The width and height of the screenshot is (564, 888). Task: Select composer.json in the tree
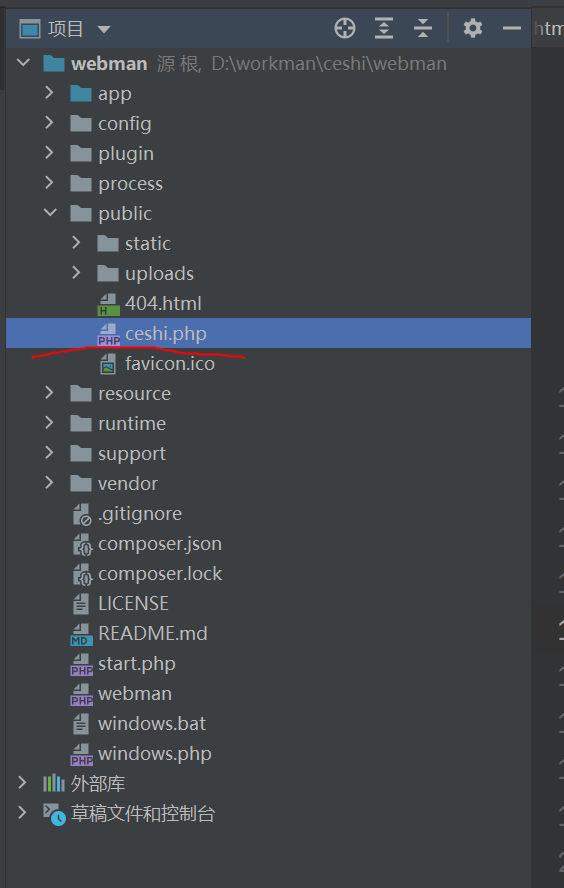click(x=160, y=544)
